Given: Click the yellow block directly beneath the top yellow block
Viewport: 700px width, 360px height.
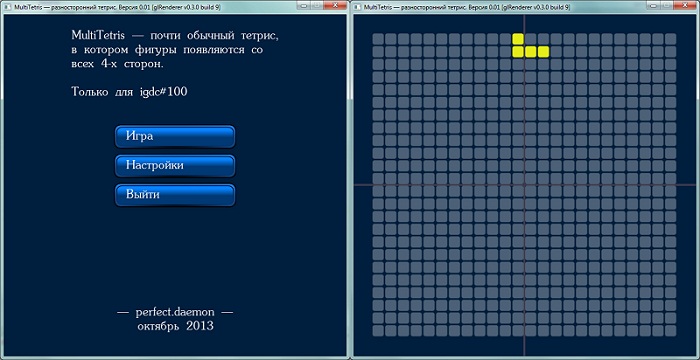Looking at the screenshot, I should coord(518,52).
